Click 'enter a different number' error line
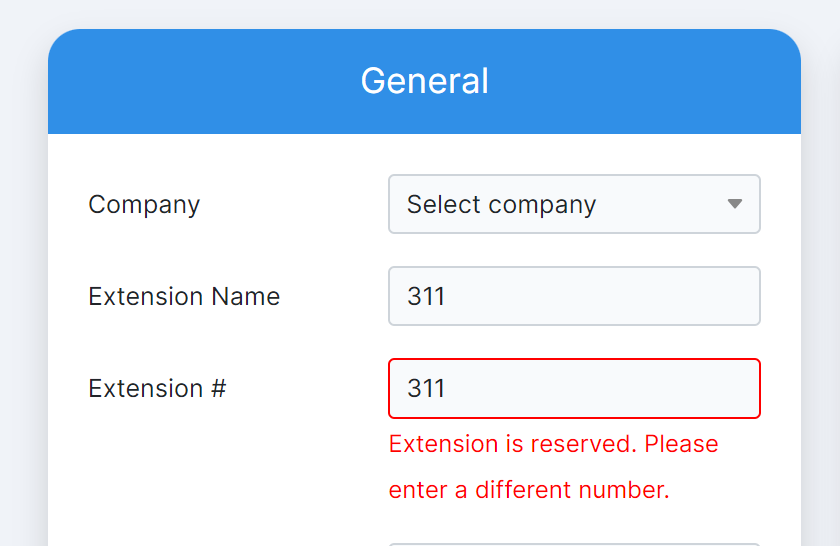The height and width of the screenshot is (546, 840). (528, 490)
